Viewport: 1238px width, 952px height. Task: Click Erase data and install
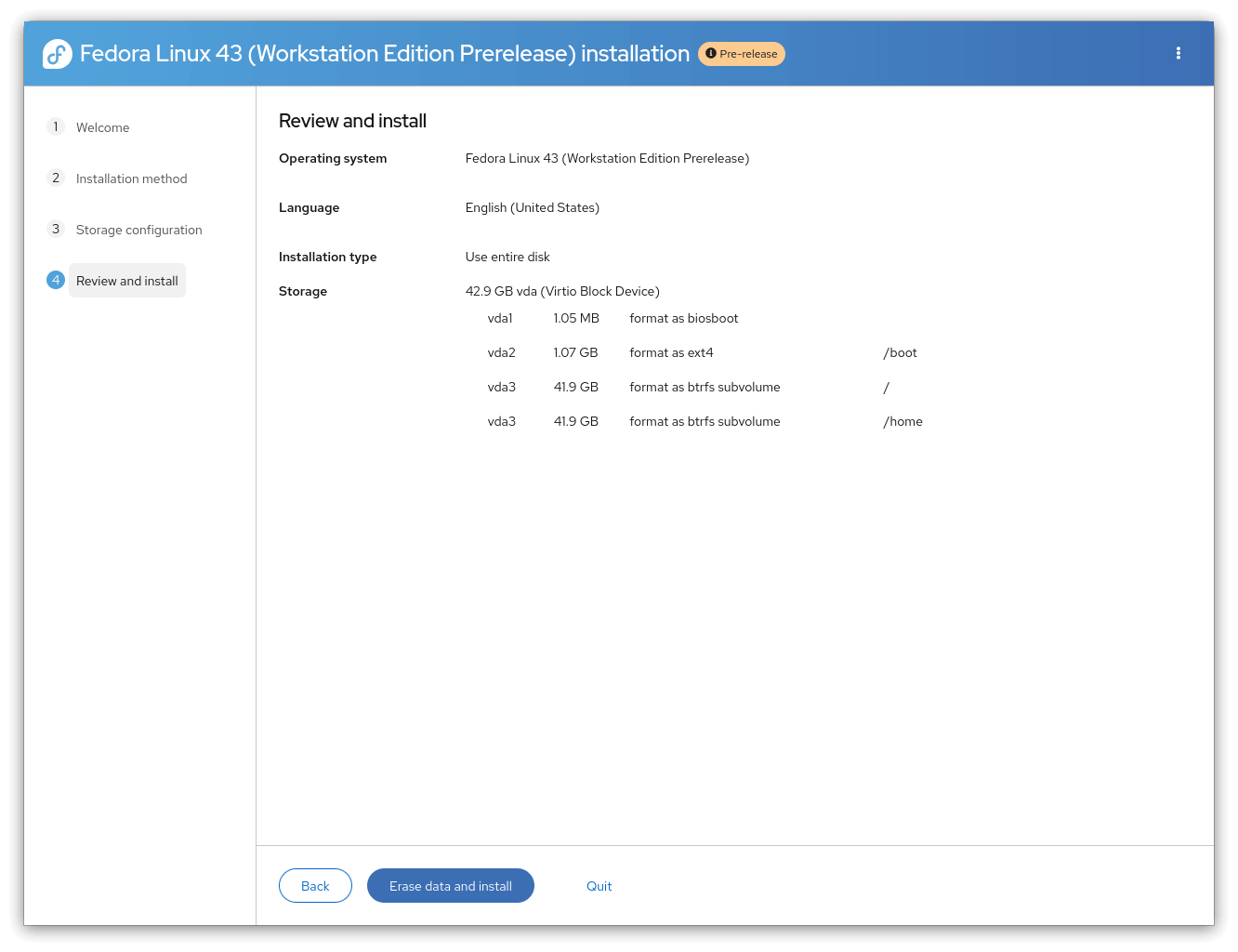(451, 886)
